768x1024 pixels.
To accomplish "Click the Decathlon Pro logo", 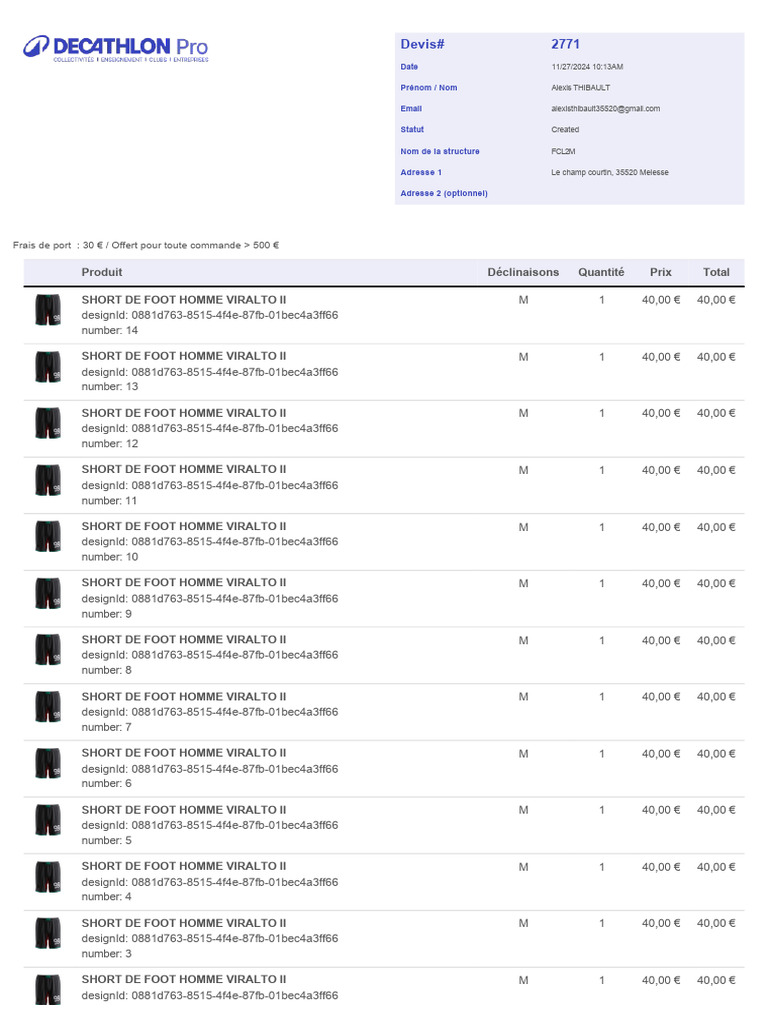I will [116, 48].
